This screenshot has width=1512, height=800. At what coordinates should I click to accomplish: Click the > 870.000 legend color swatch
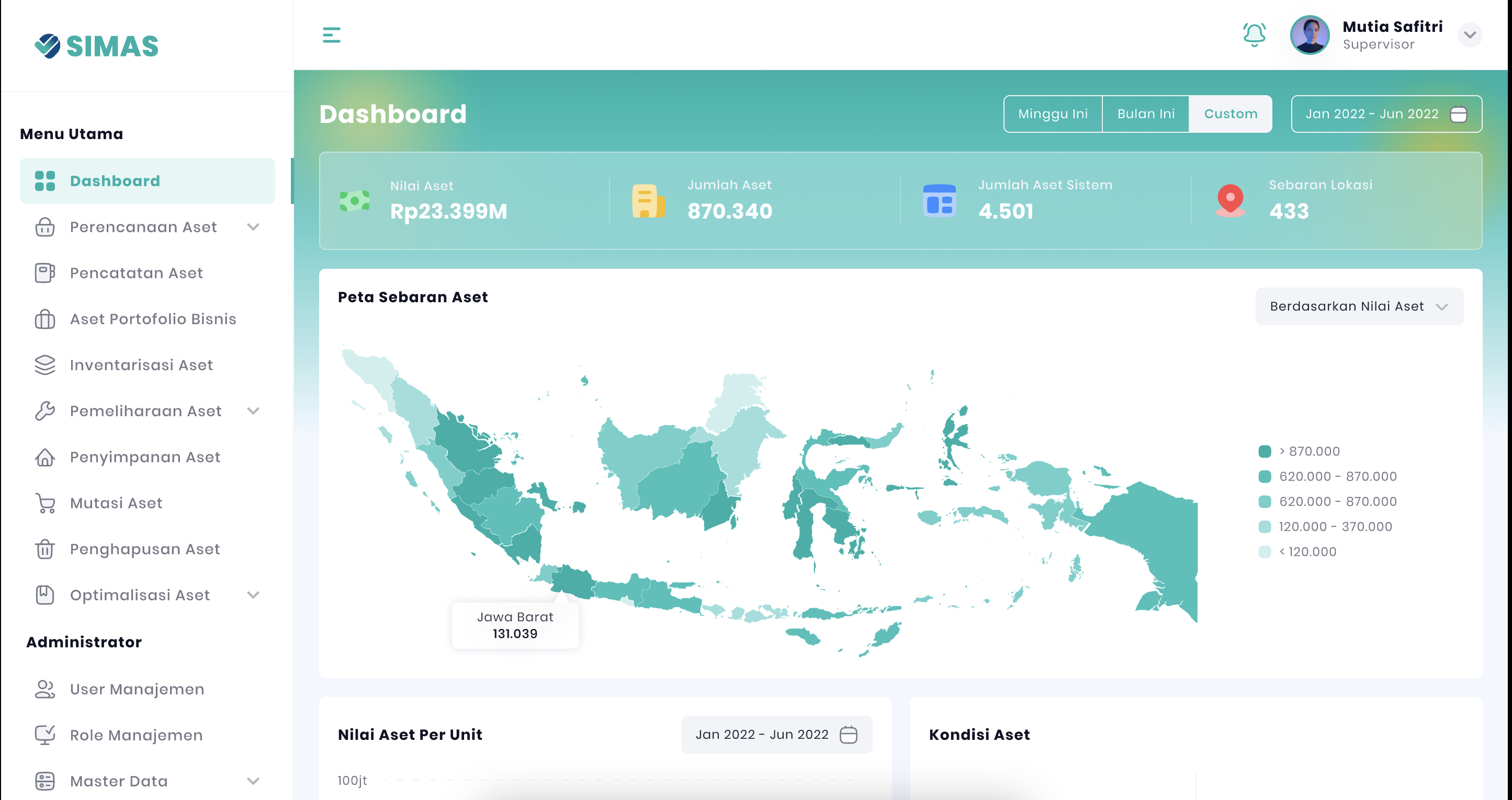point(1265,451)
